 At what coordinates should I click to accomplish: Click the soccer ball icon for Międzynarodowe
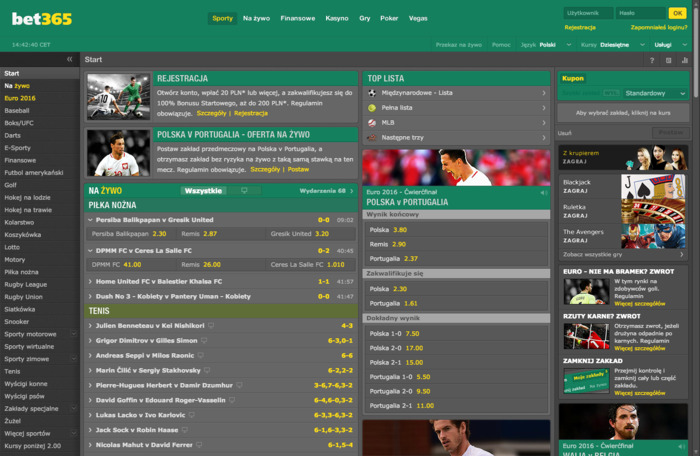pyautogui.click(x=372, y=93)
